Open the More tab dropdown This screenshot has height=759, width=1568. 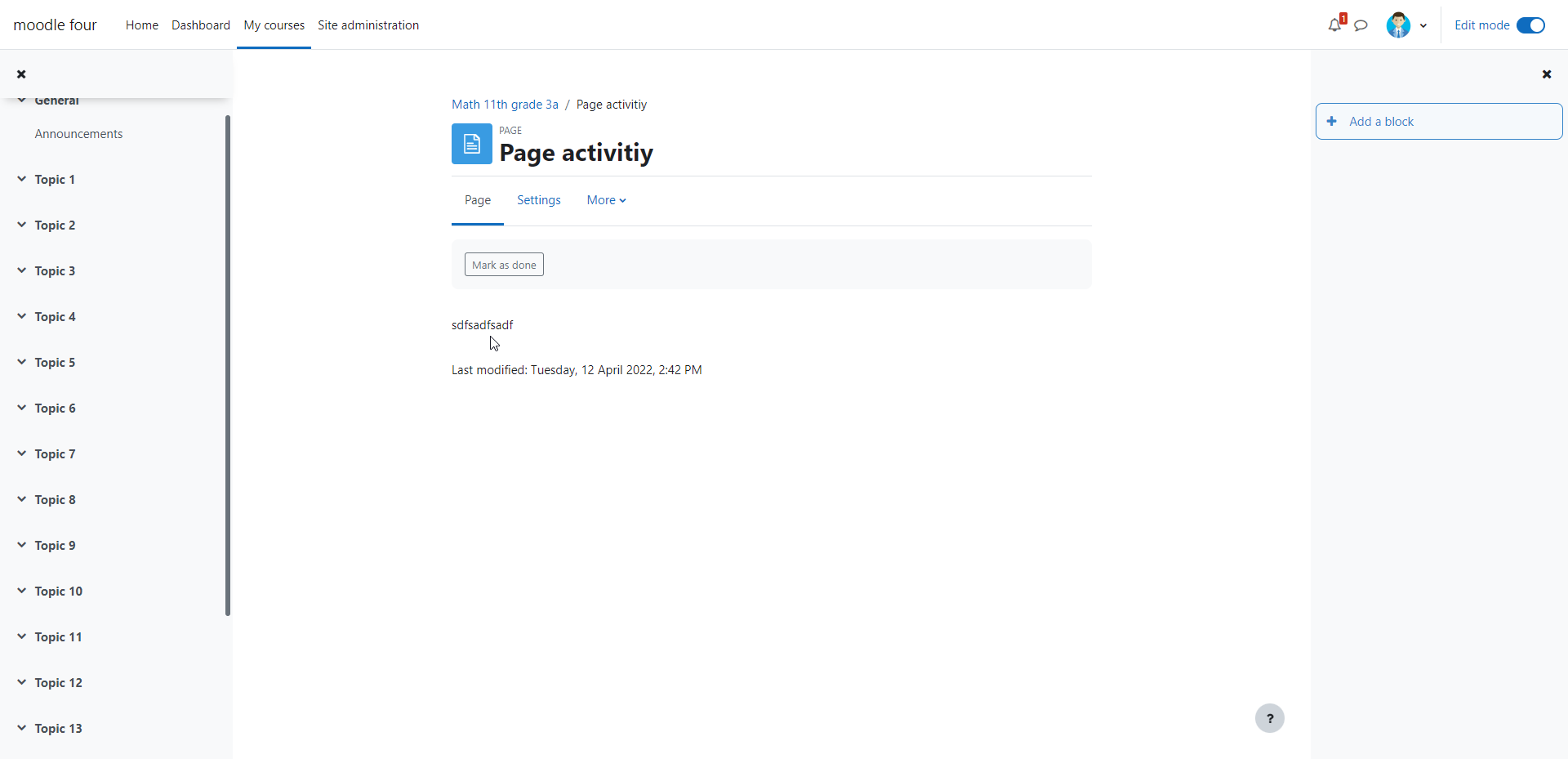click(x=606, y=200)
